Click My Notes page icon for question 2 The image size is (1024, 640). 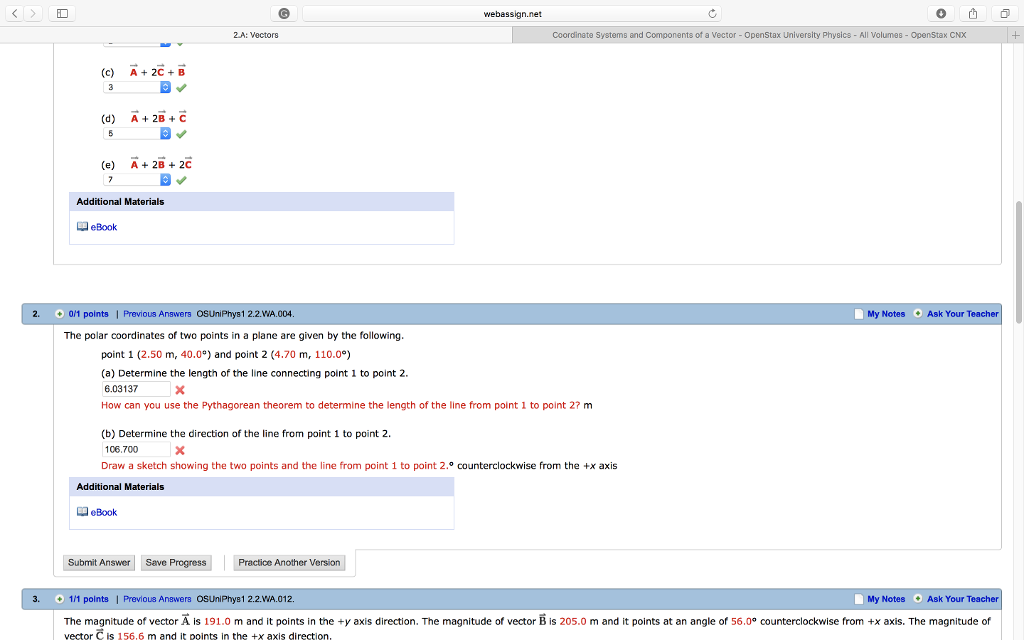[x=859, y=314]
